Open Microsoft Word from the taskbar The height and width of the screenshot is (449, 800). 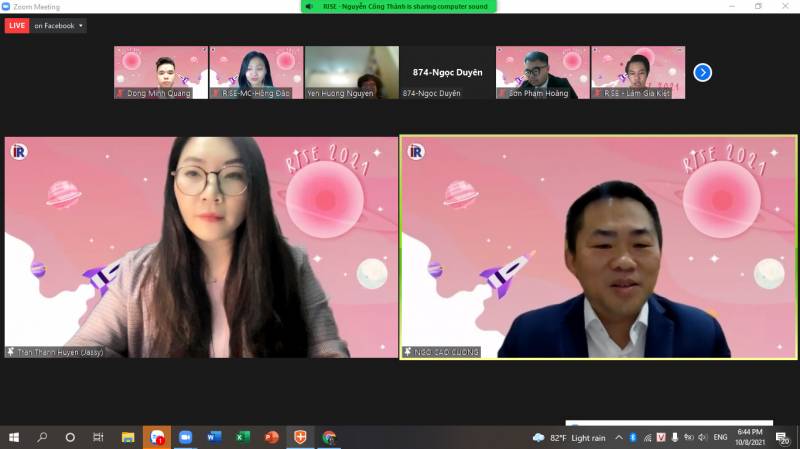click(214, 437)
